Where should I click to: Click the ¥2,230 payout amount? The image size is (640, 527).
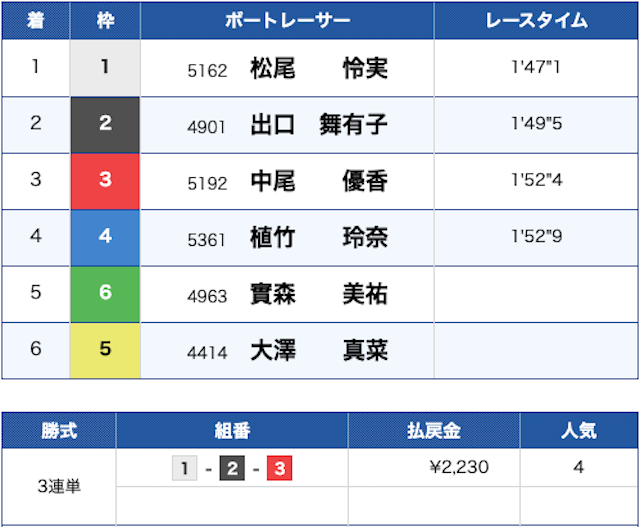coord(458,468)
